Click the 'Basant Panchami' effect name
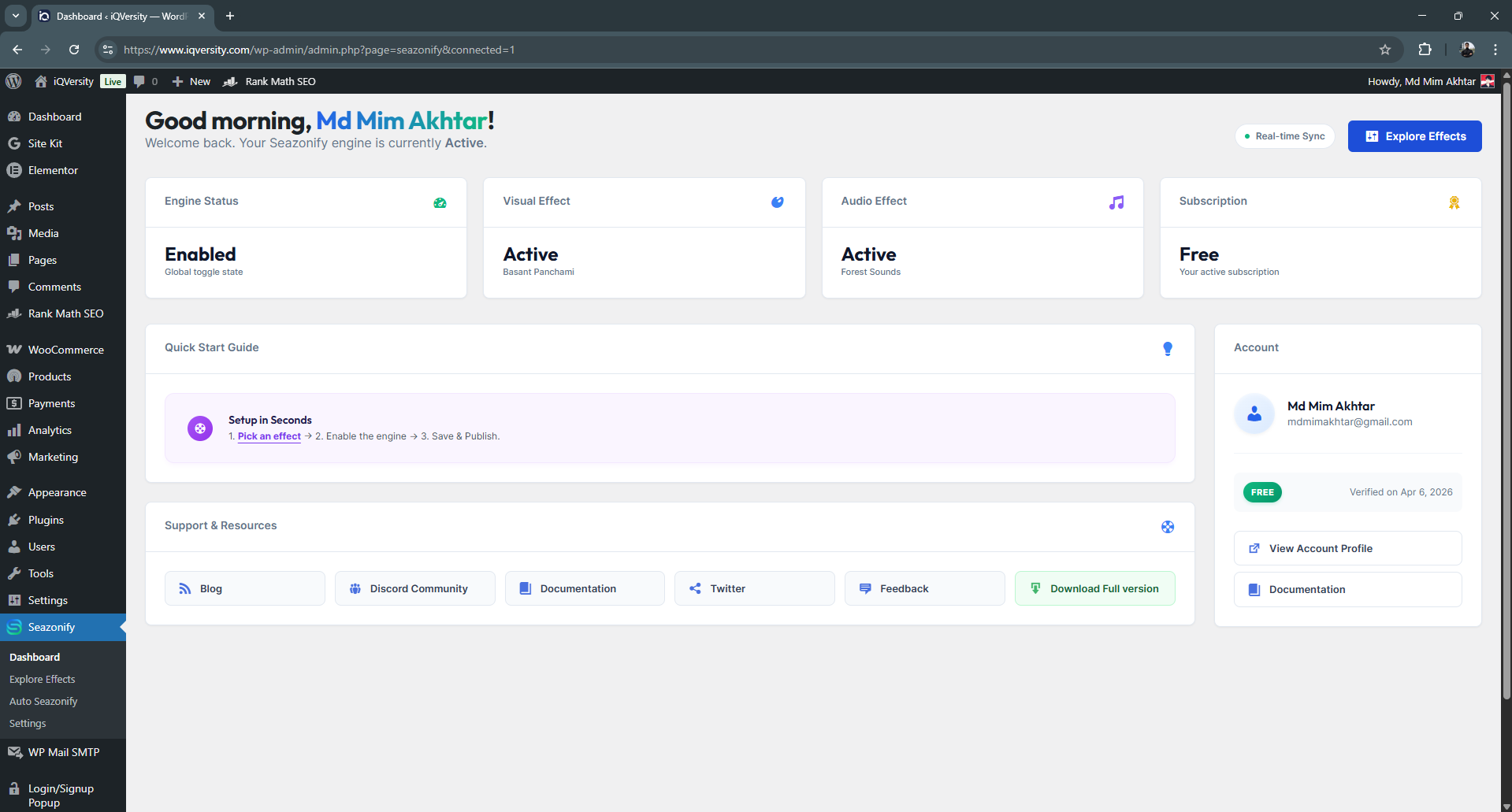 pos(539,272)
